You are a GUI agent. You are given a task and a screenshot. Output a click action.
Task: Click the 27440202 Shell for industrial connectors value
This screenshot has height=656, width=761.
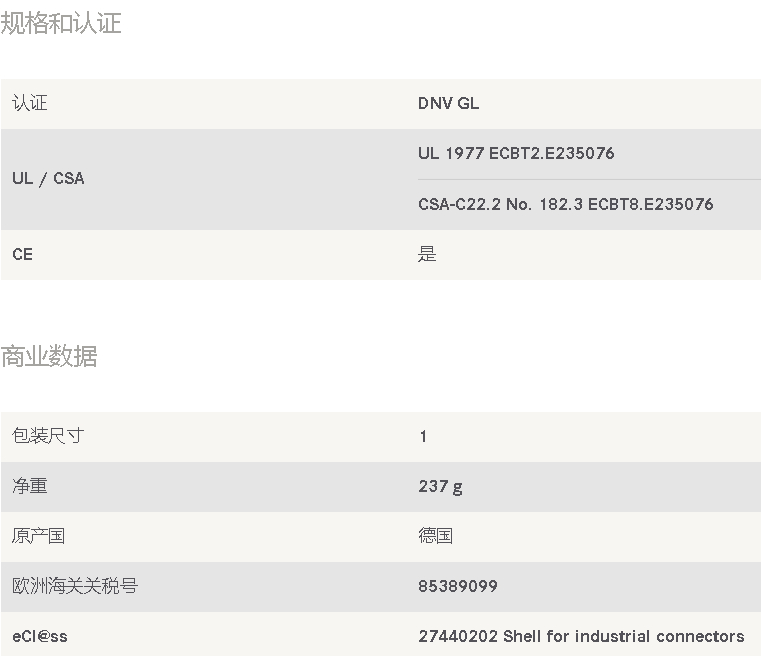pyautogui.click(x=581, y=636)
